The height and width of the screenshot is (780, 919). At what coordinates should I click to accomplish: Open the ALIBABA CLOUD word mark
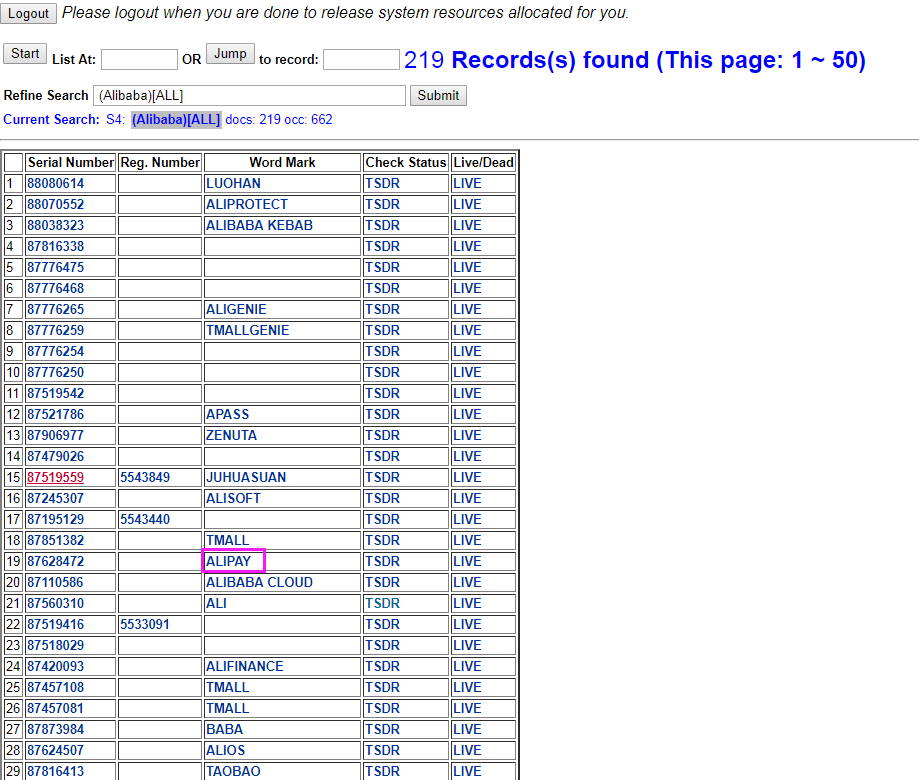click(259, 583)
